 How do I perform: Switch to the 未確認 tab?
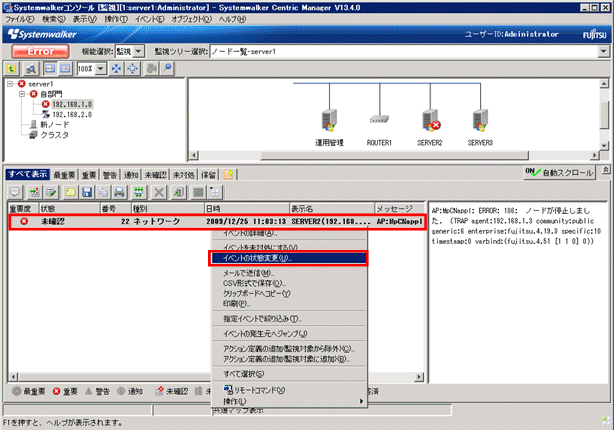[x=155, y=175]
